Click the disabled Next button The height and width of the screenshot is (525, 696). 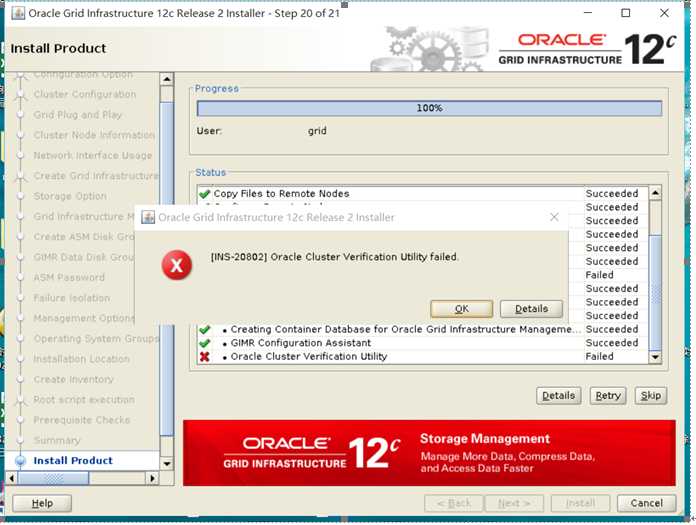point(514,503)
